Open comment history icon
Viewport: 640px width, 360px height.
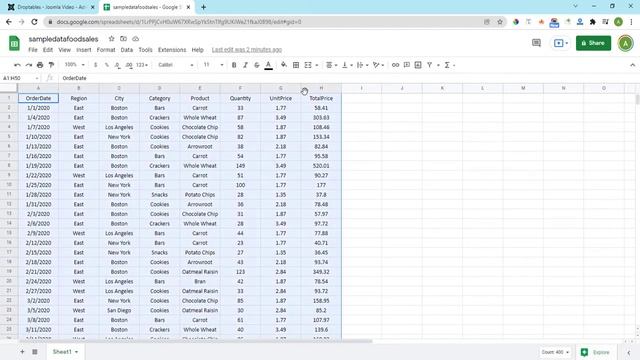tap(536, 43)
